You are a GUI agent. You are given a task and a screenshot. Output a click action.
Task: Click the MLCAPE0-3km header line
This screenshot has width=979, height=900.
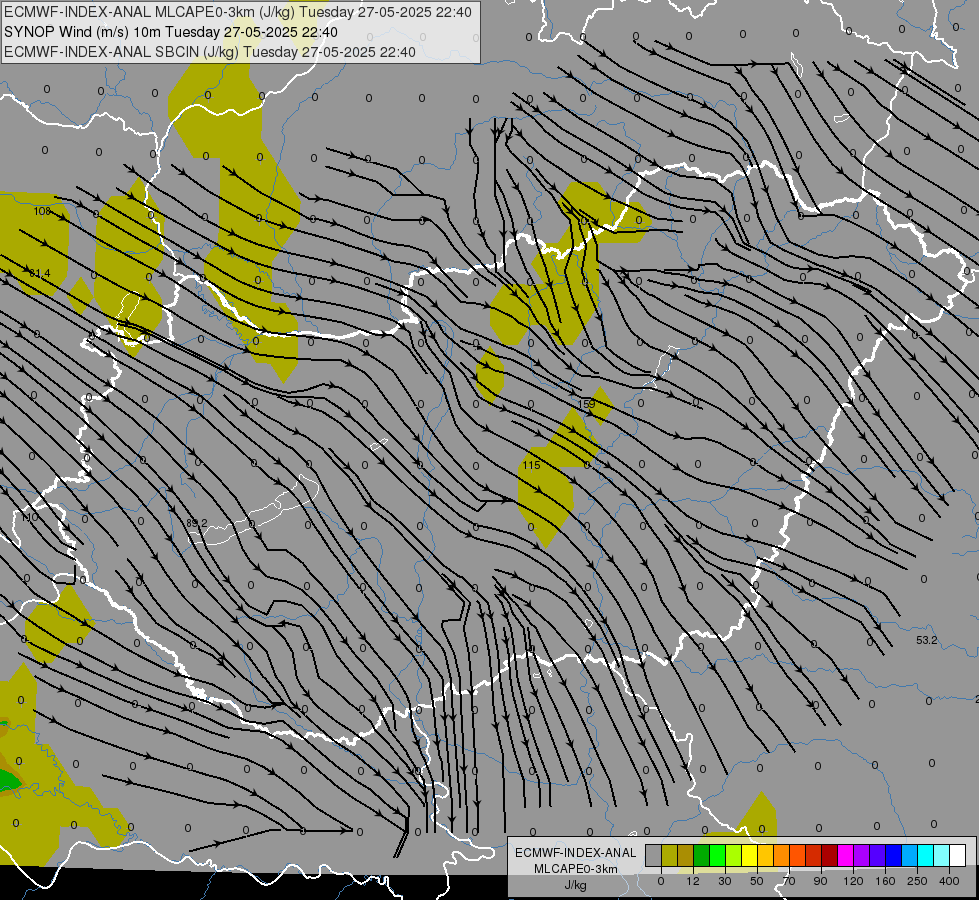pos(238,12)
